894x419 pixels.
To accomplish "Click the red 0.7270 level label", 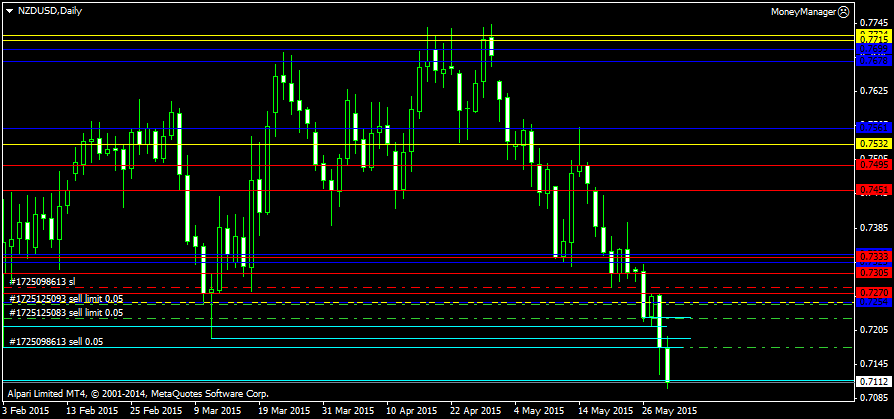I will [872, 294].
